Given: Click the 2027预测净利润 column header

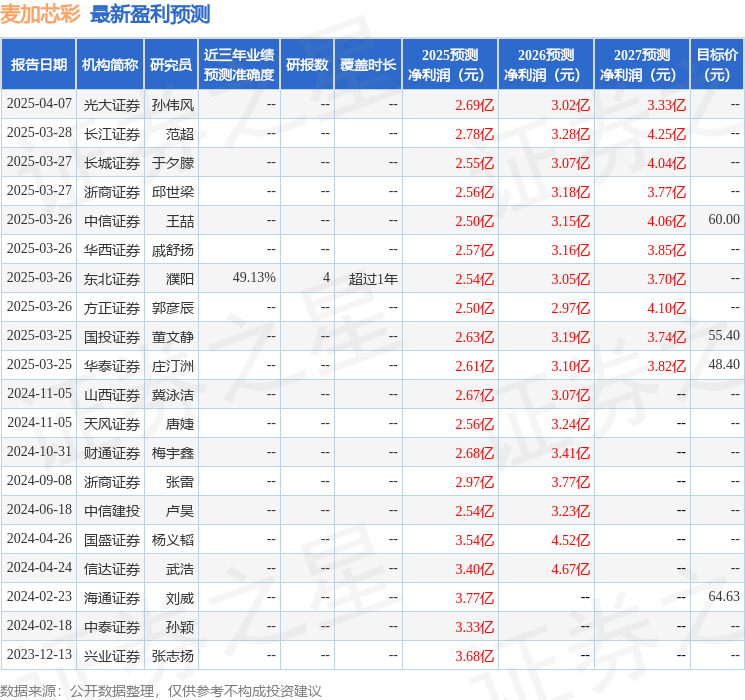Looking at the screenshot, I should (642, 65).
